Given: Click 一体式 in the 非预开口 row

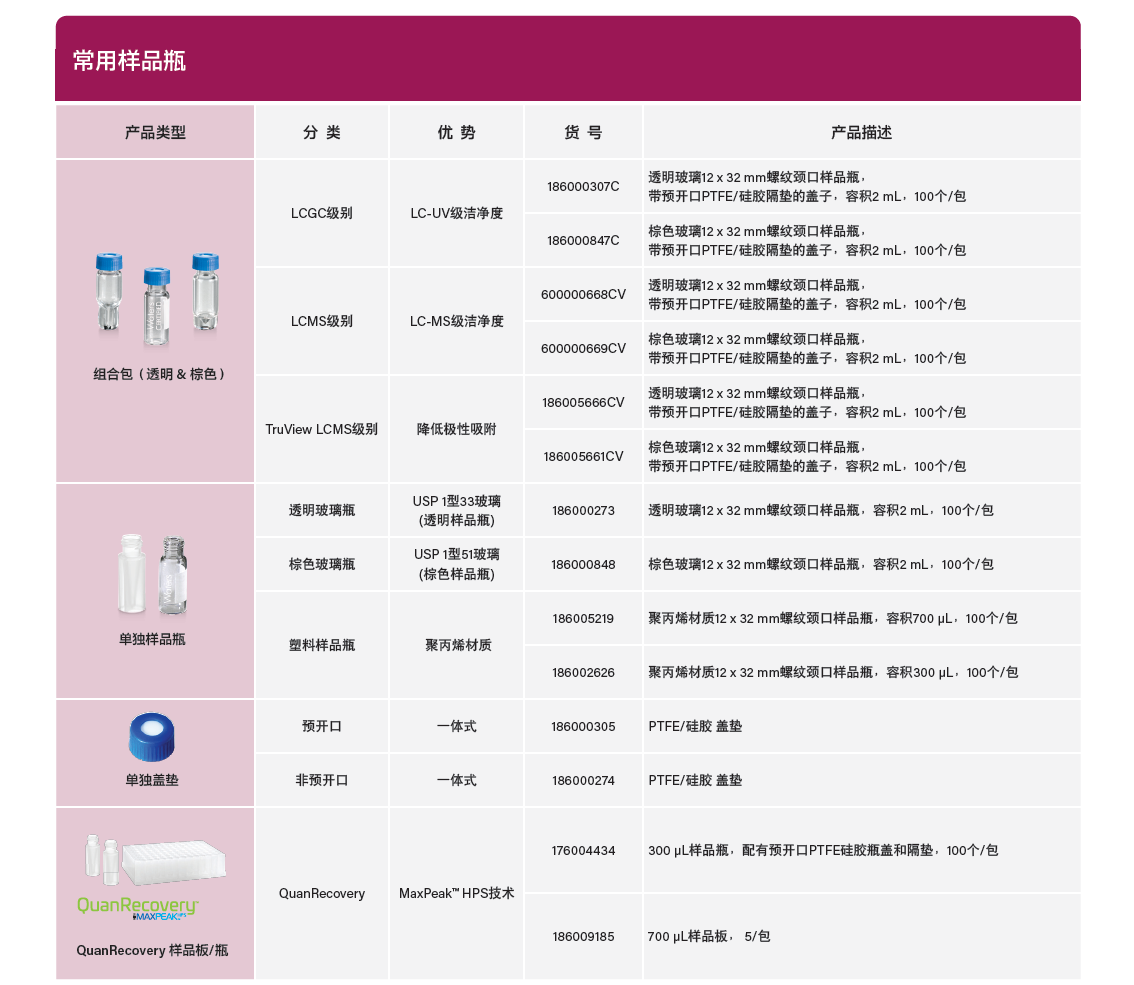Looking at the screenshot, I should (456, 780).
